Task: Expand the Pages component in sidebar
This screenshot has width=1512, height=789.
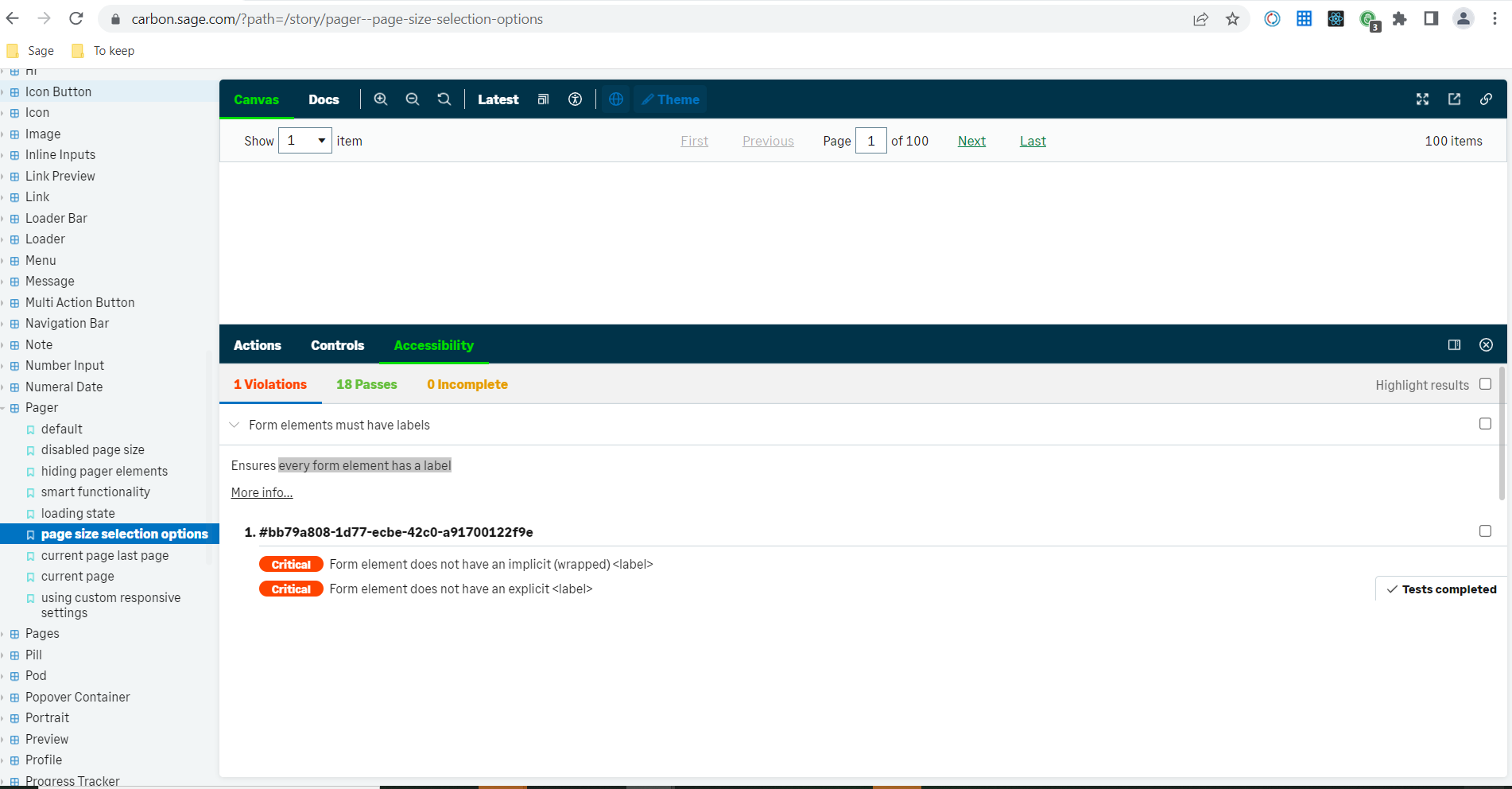Action: point(42,634)
